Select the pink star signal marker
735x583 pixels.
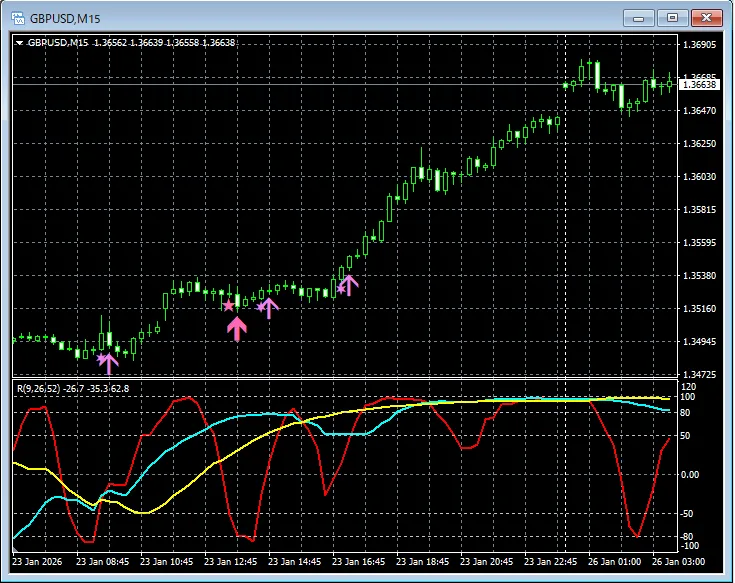228,305
